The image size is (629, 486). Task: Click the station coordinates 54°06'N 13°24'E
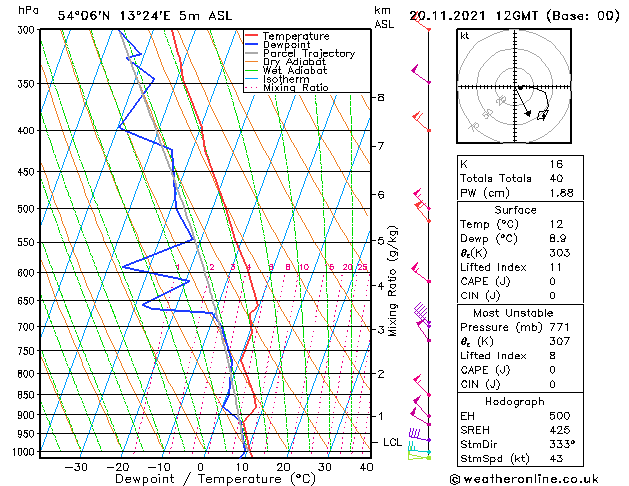click(114, 16)
